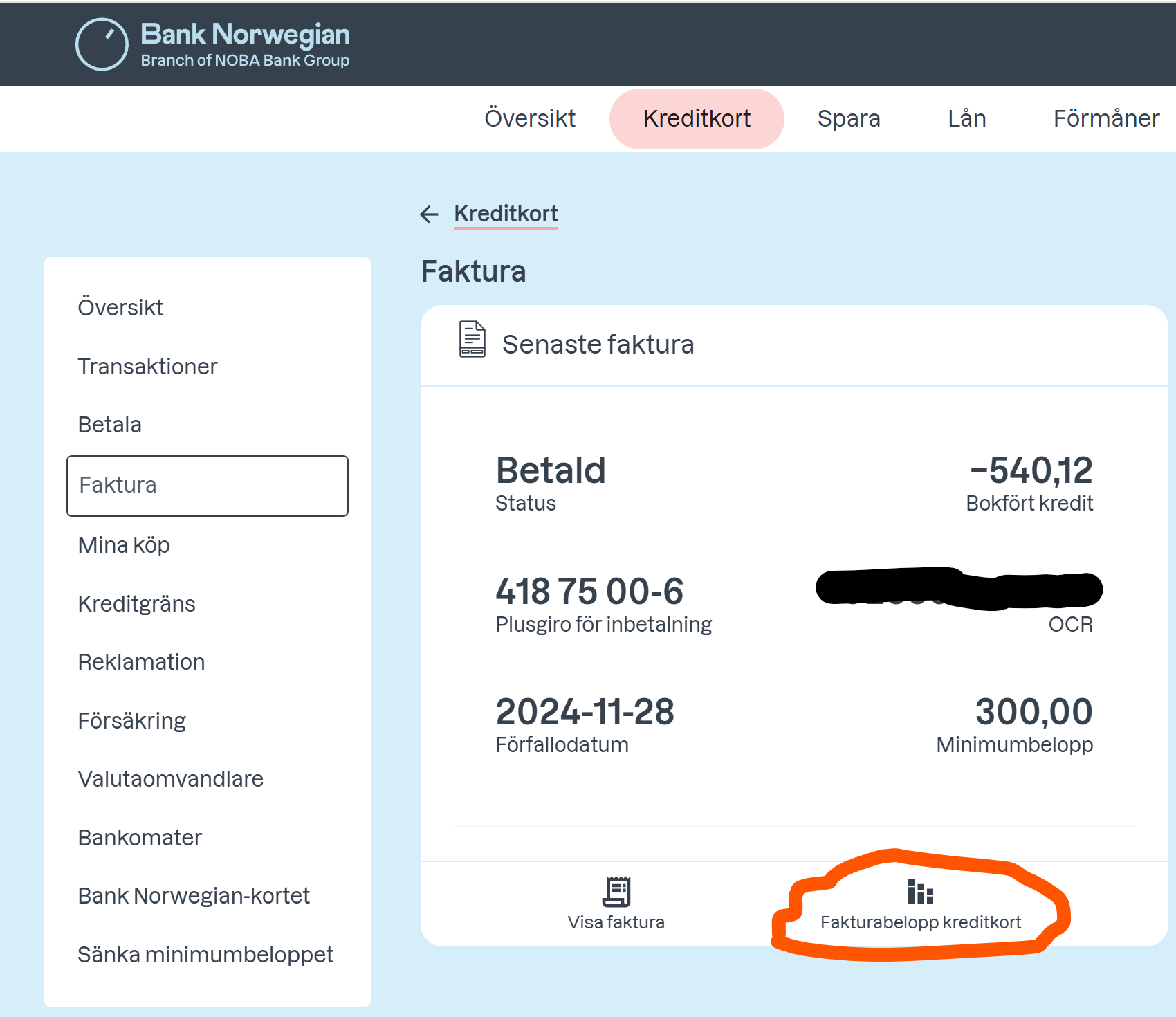Click the Bank Norwegian brand name text

(245, 35)
